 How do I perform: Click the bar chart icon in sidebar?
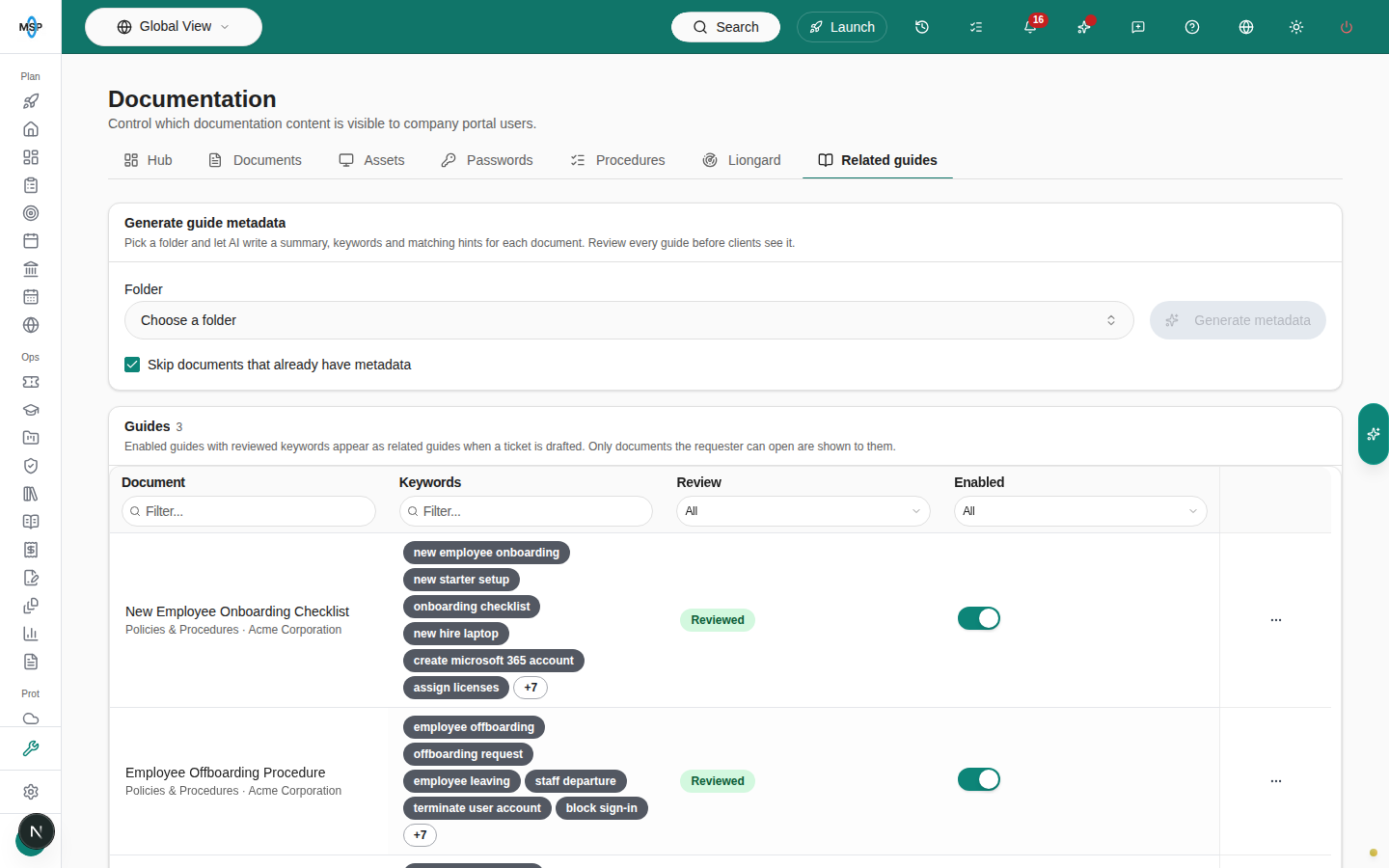click(x=31, y=634)
